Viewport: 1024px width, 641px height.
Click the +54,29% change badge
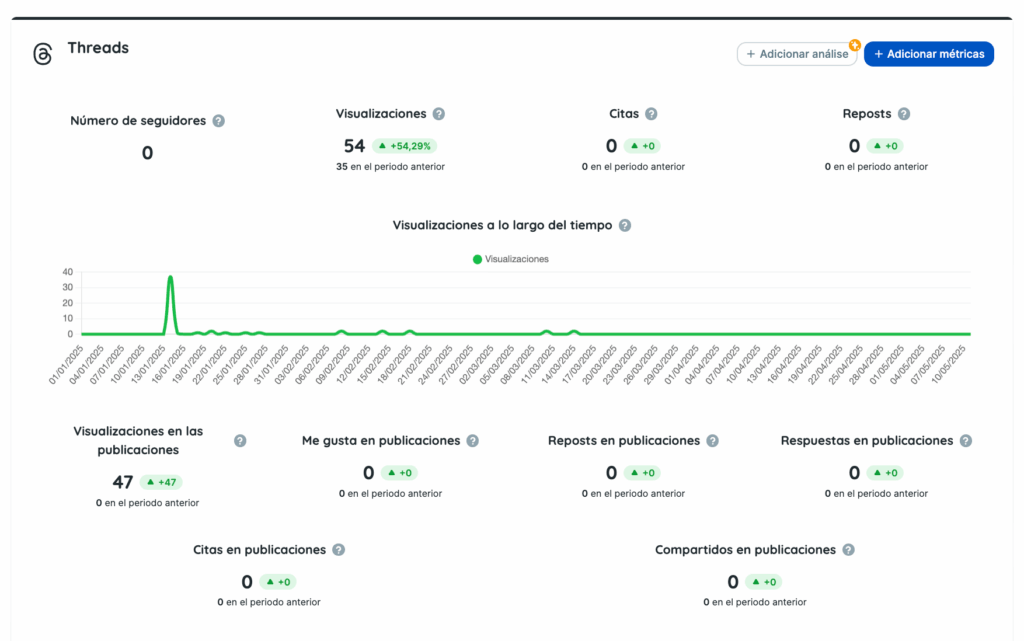404,146
